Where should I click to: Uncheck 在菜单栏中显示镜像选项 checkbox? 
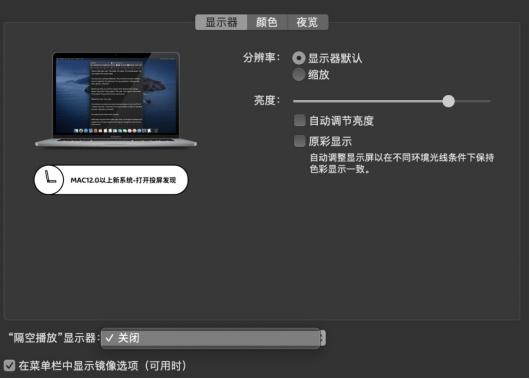tap(9, 365)
